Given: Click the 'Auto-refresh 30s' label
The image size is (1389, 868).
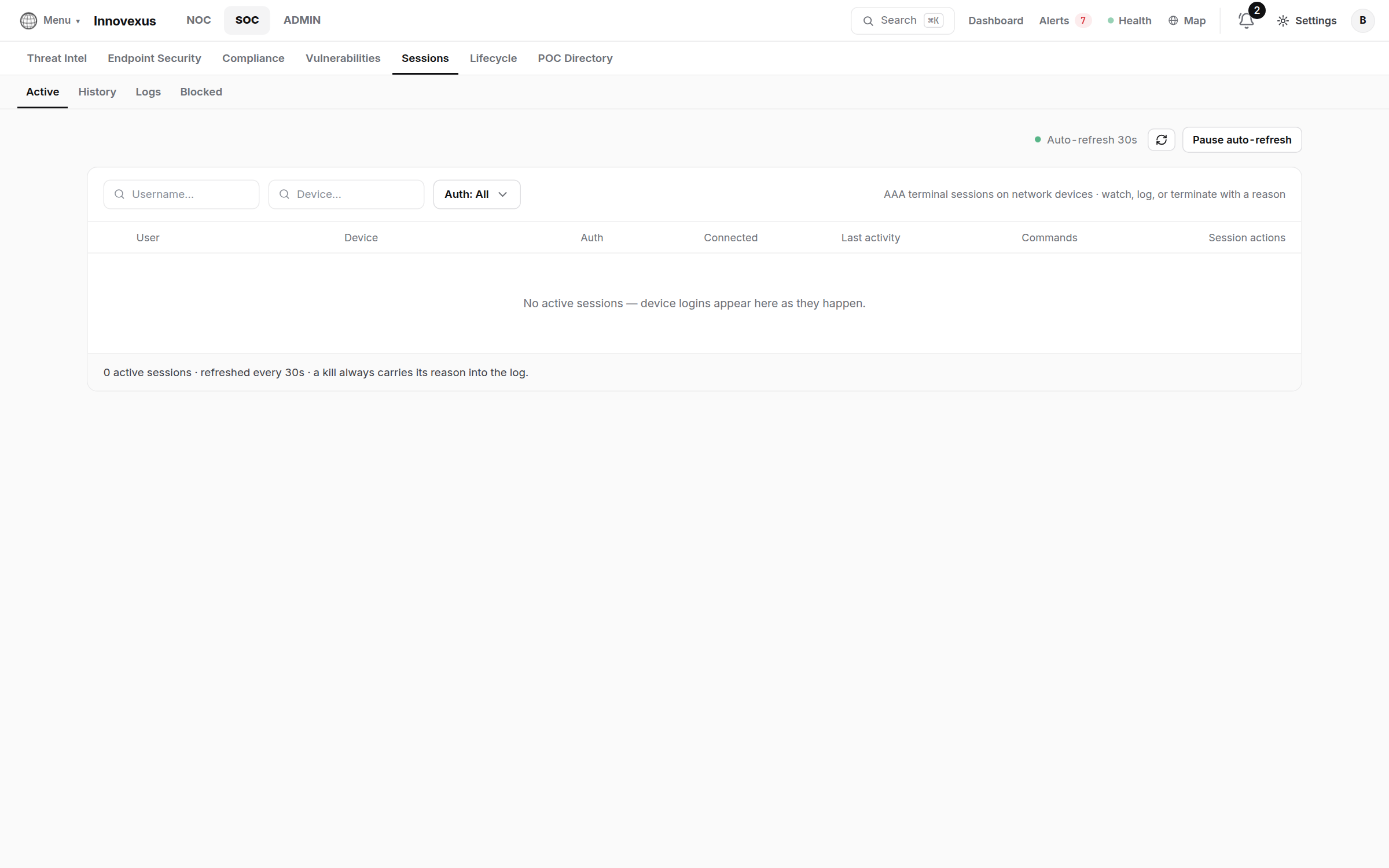Looking at the screenshot, I should (1092, 140).
